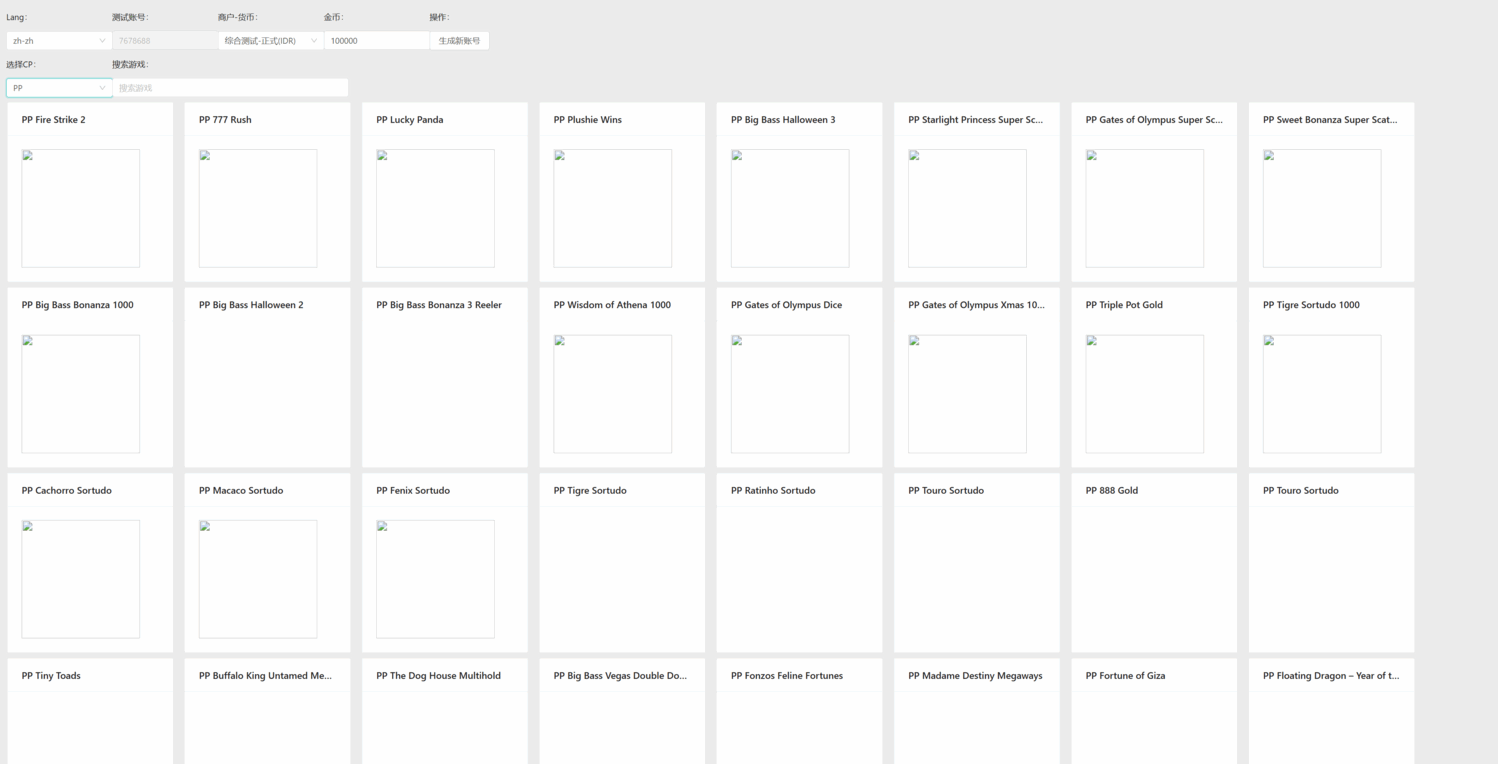Click the 生成新账号 button
This screenshot has width=1498, height=764.
pos(459,41)
